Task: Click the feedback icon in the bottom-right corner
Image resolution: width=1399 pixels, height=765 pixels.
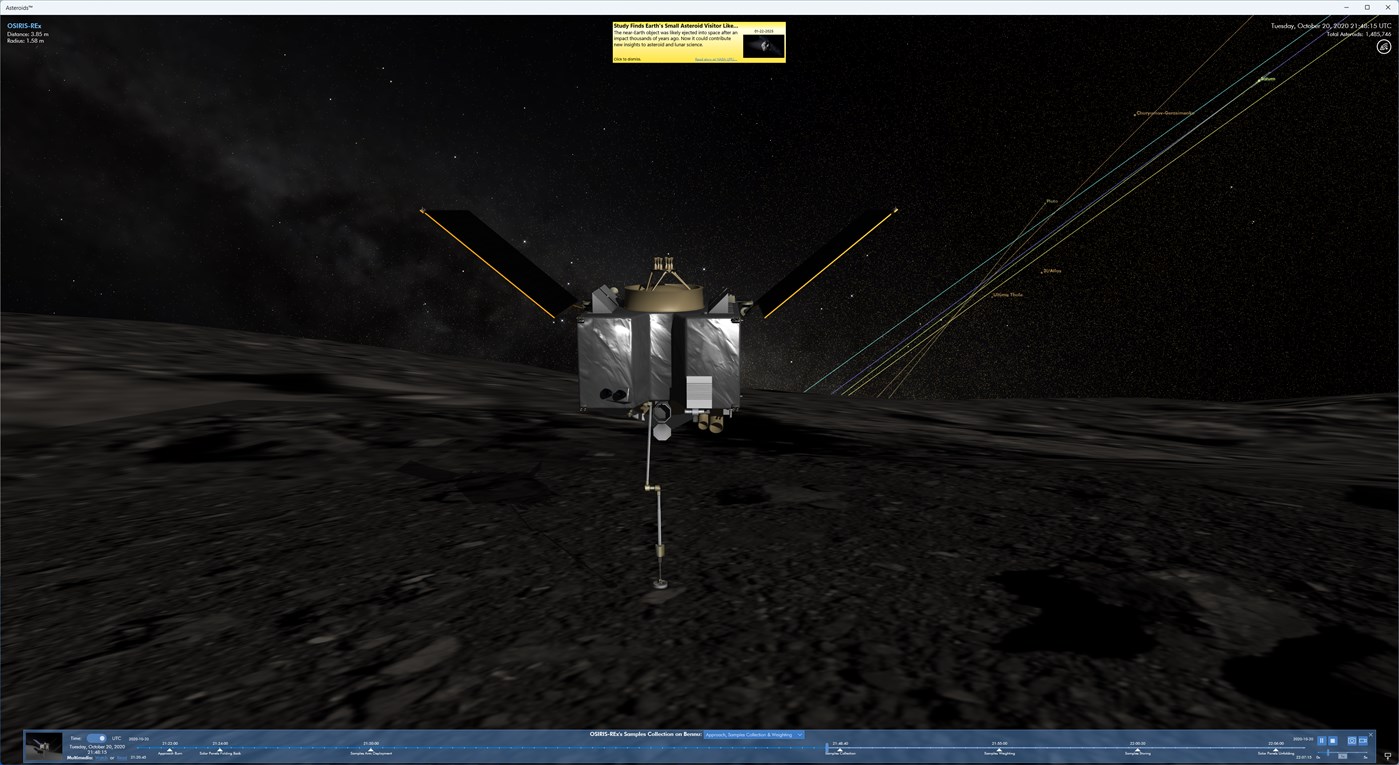Action: (1388, 756)
